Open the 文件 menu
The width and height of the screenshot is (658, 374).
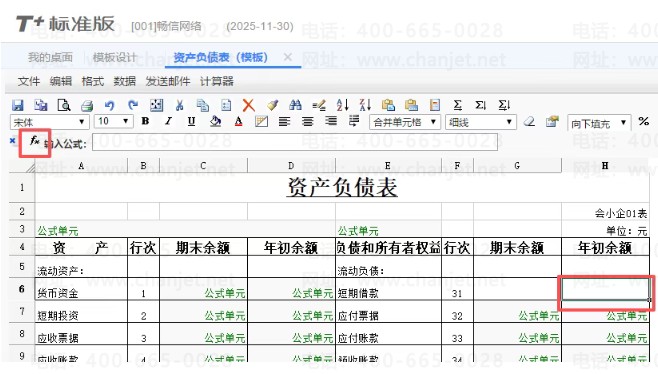29,81
